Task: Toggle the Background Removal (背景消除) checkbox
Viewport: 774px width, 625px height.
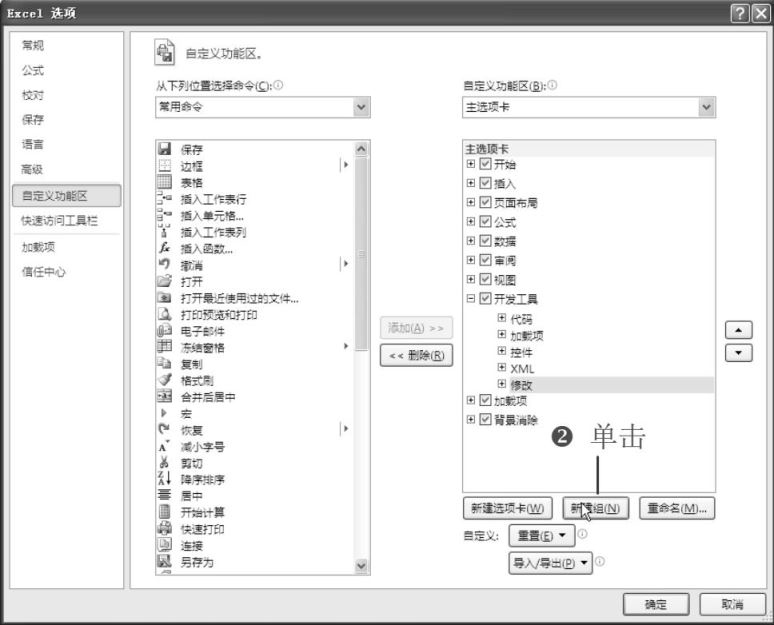Action: click(x=485, y=420)
